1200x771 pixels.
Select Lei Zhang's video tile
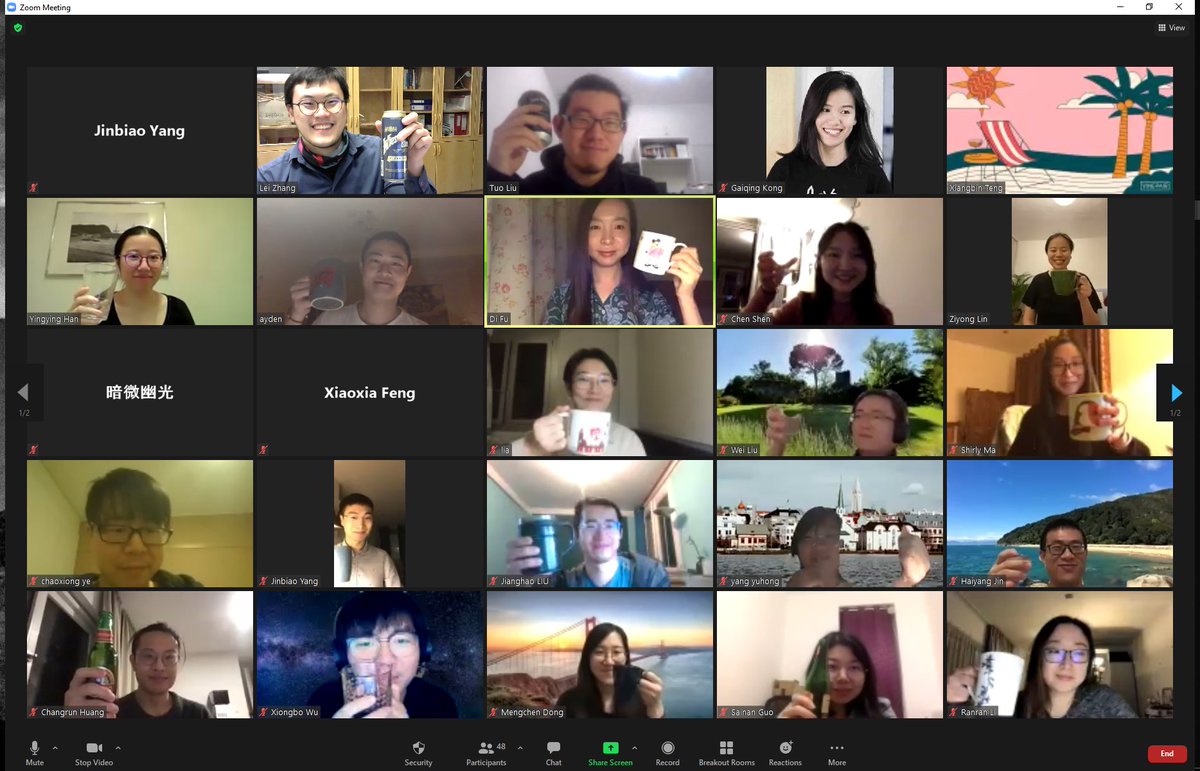tap(370, 130)
